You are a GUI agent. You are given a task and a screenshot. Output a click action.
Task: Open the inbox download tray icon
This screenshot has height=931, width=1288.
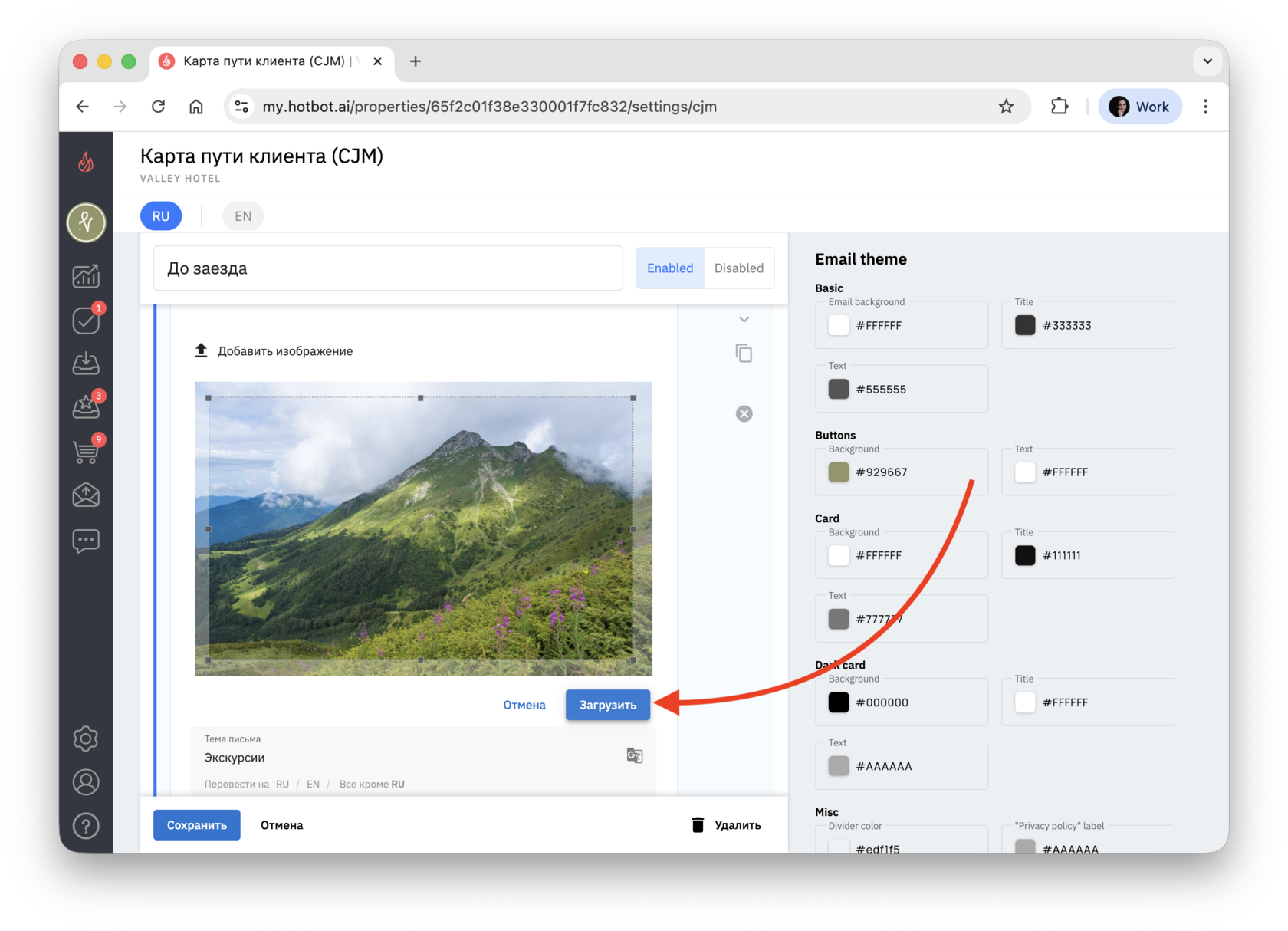[86, 364]
